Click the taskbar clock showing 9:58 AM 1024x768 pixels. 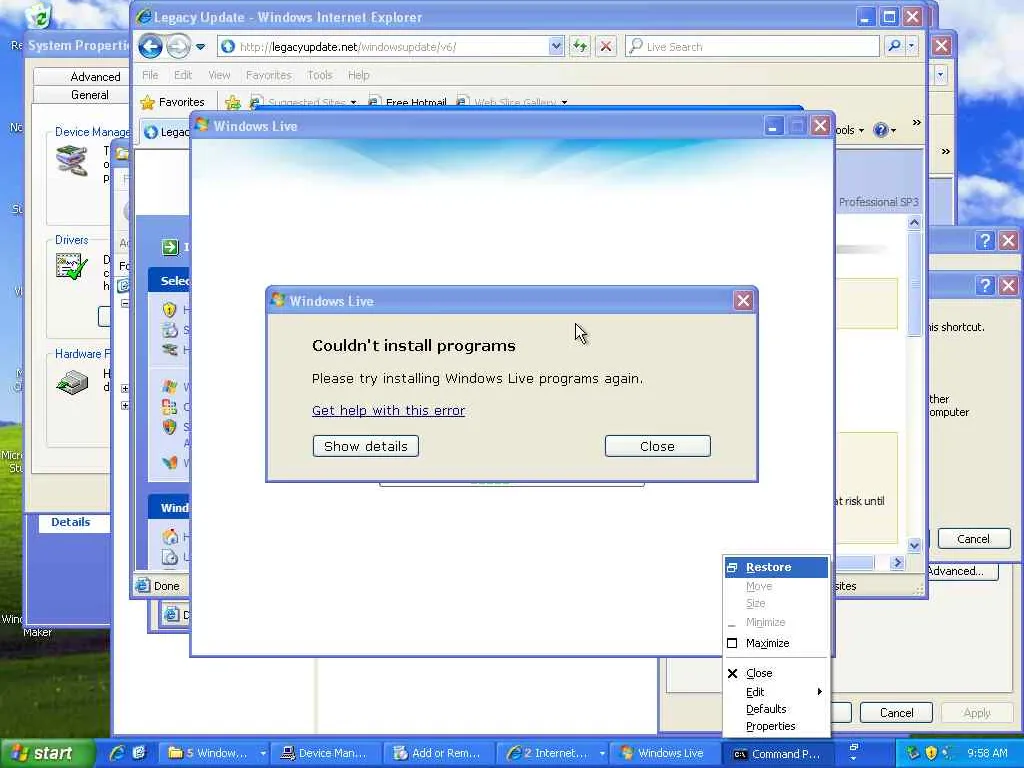coord(987,753)
